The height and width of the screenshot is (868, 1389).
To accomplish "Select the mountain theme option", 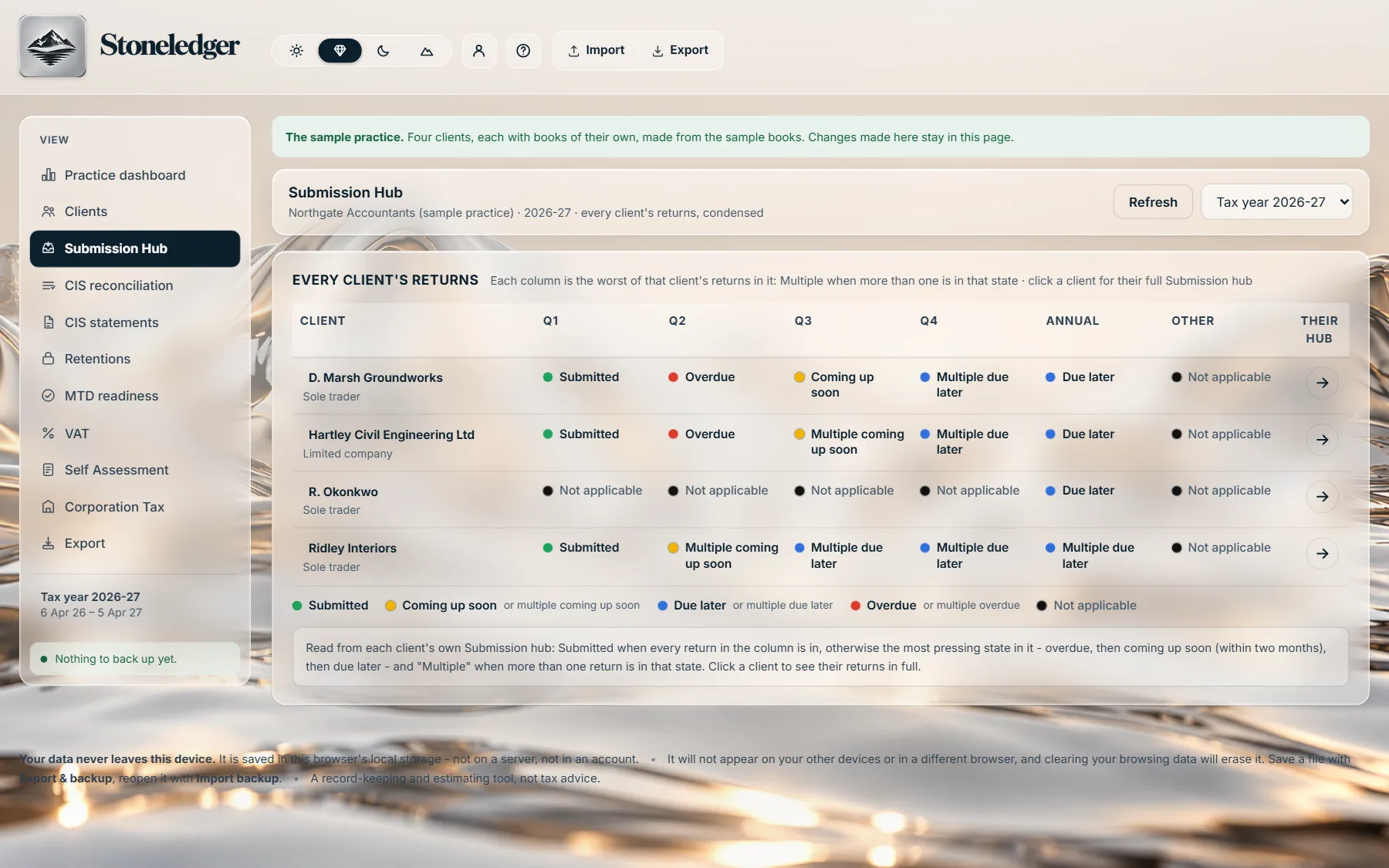I will point(427,51).
